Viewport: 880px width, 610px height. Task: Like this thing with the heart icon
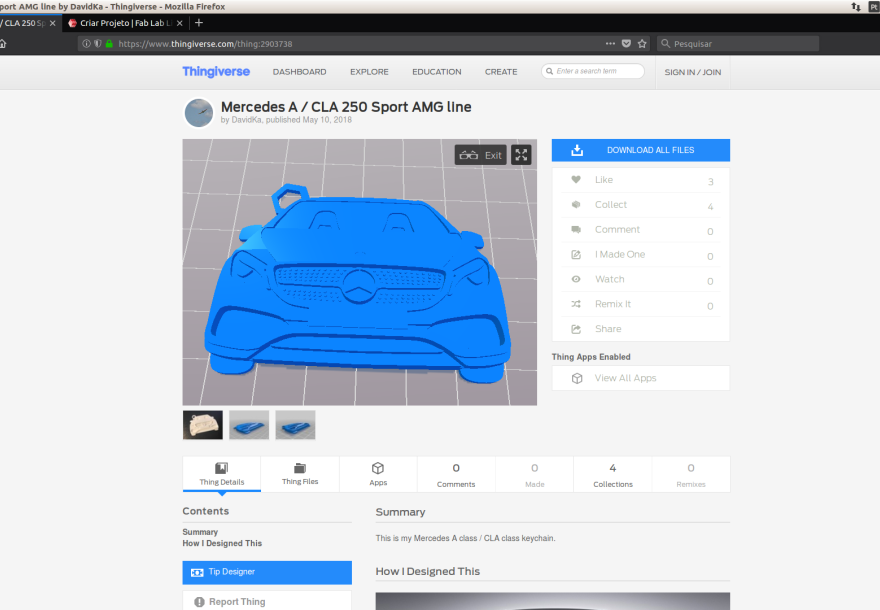tap(576, 180)
